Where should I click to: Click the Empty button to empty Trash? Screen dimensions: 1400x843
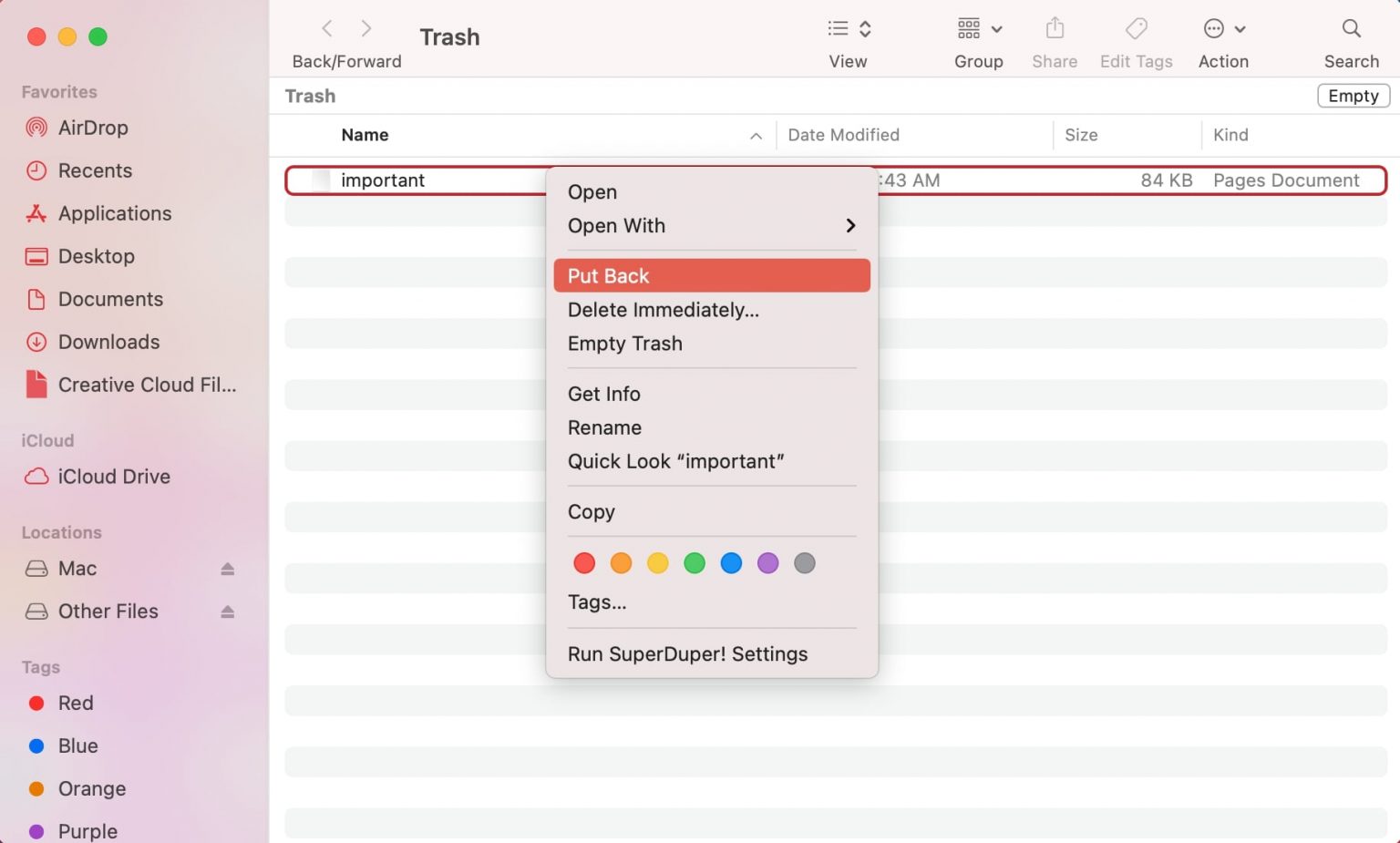coord(1353,96)
